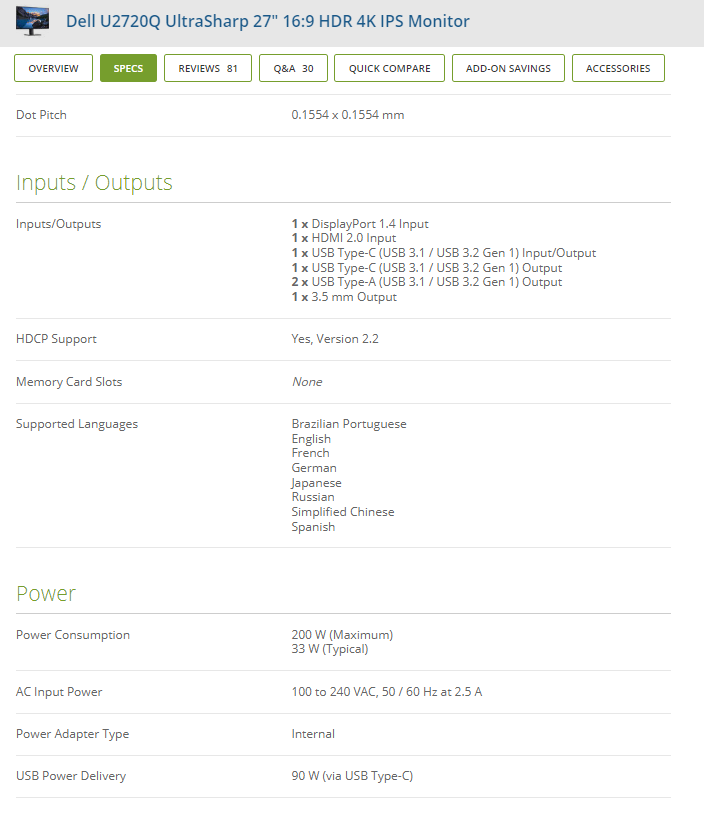
Task: Select the Specs tab
Action: coord(128,68)
